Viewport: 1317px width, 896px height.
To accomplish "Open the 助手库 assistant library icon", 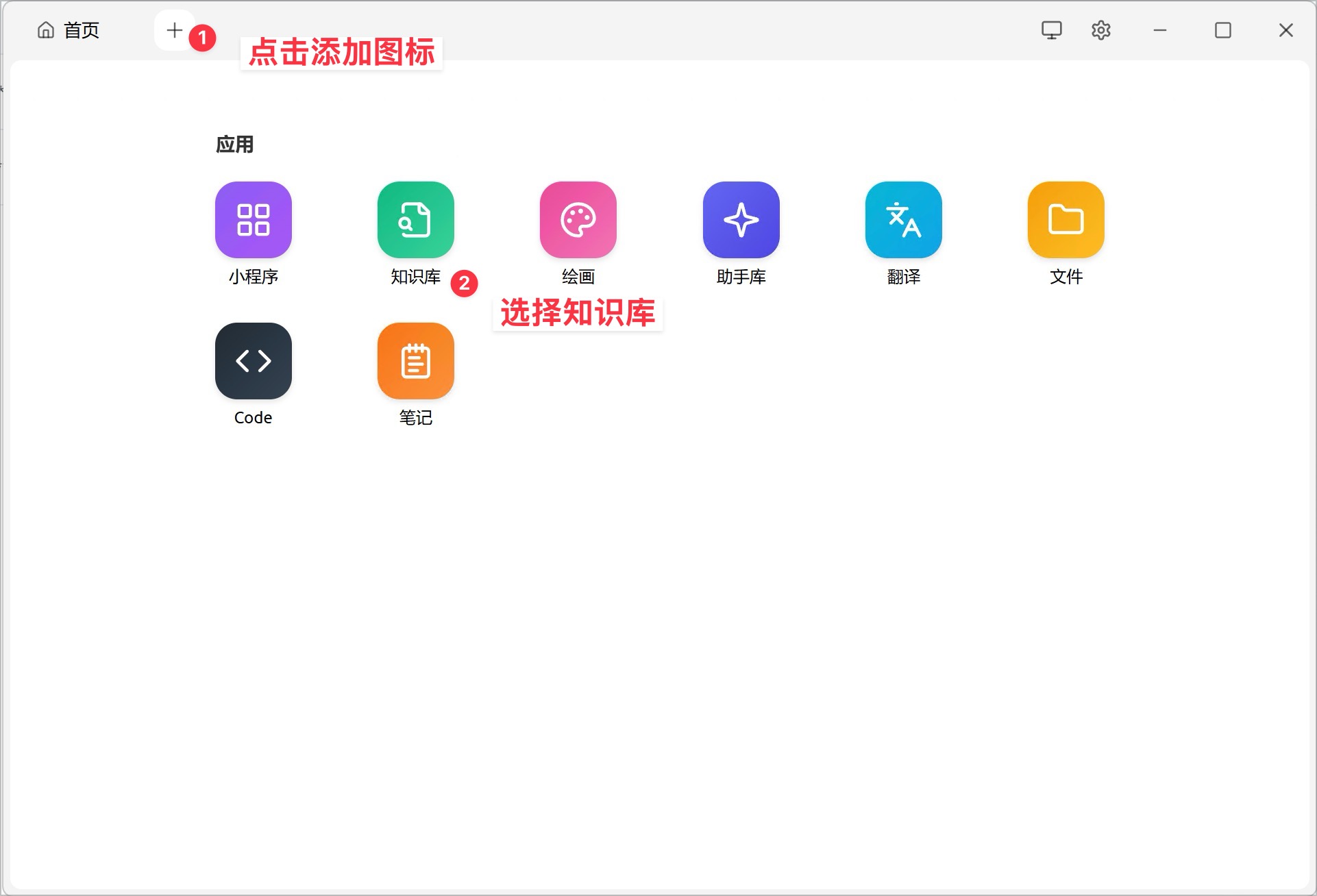I will coord(741,219).
